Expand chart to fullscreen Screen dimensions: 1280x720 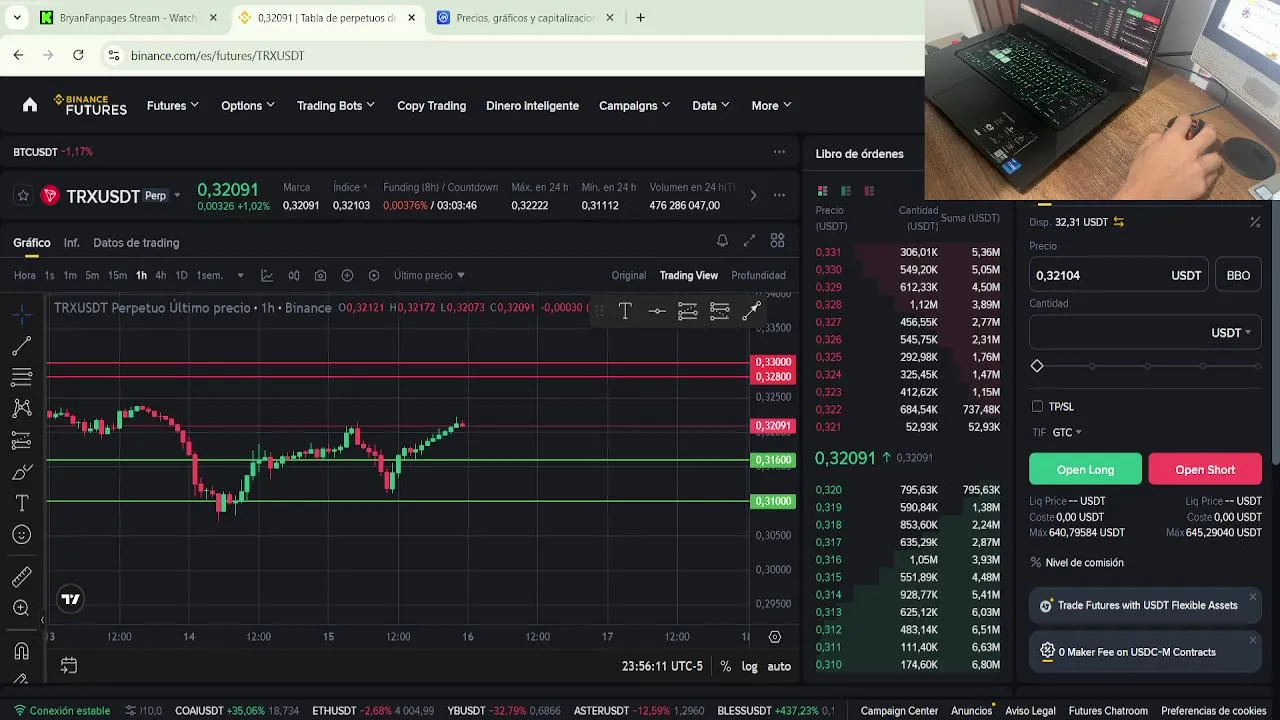(x=749, y=241)
